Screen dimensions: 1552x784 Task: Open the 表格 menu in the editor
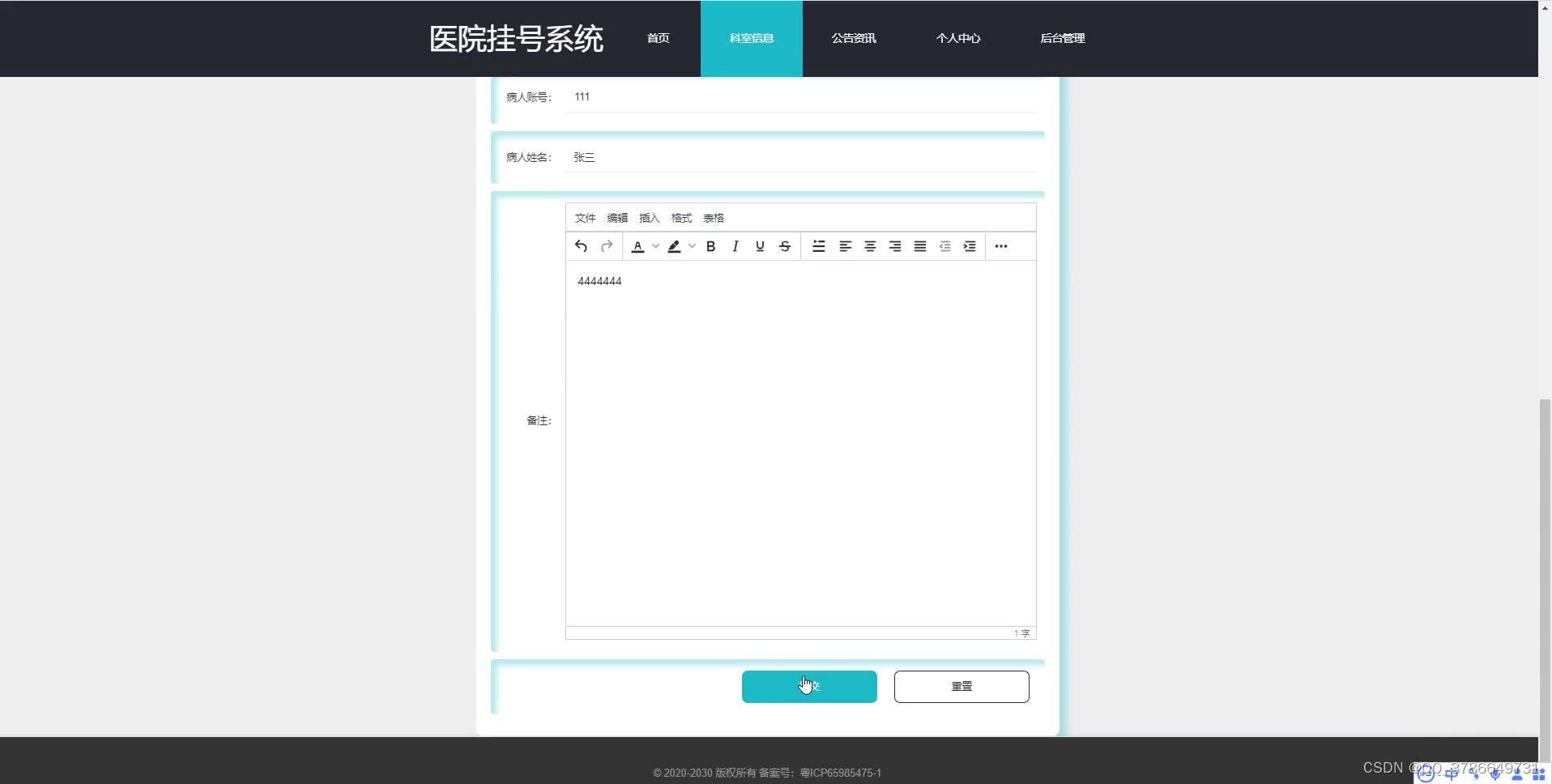[x=714, y=218]
